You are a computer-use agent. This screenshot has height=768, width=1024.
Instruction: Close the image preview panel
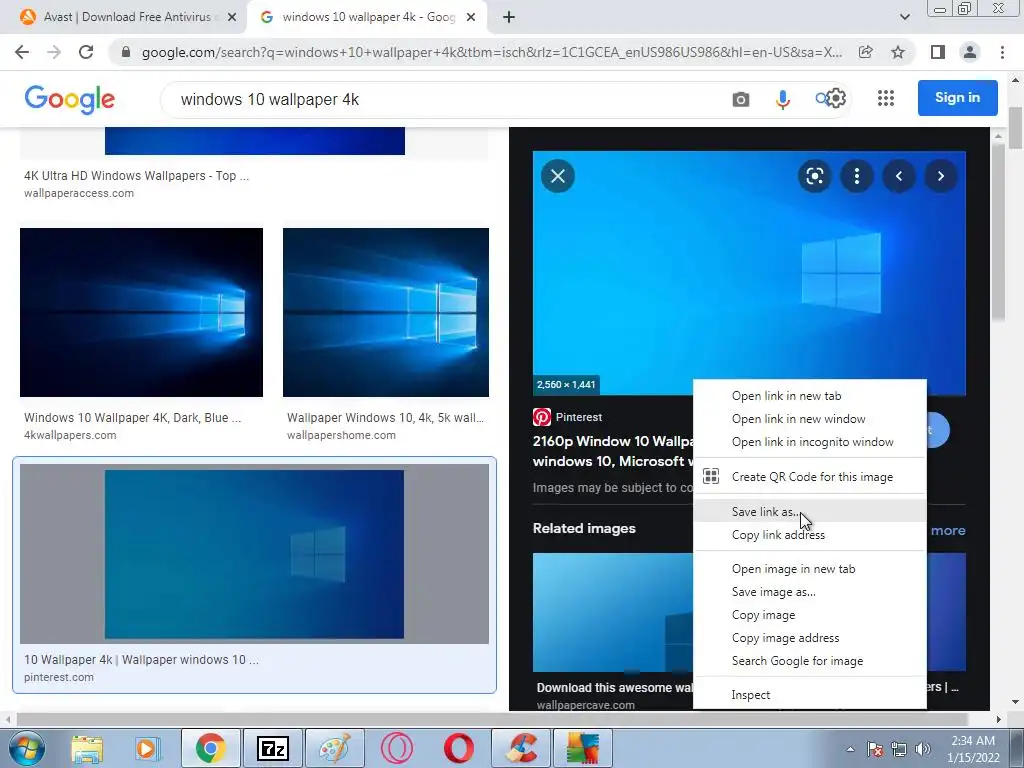558,176
